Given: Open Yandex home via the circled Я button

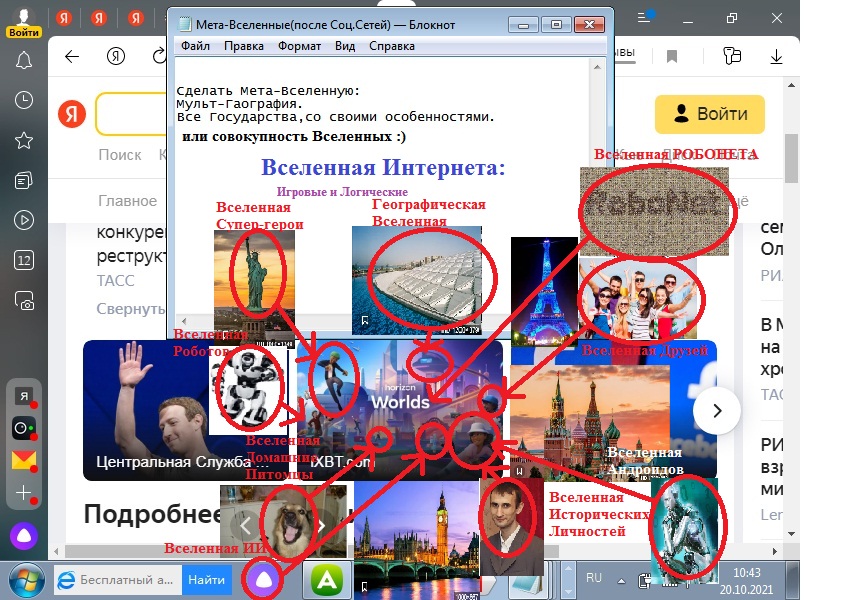Looking at the screenshot, I should coord(116,56).
